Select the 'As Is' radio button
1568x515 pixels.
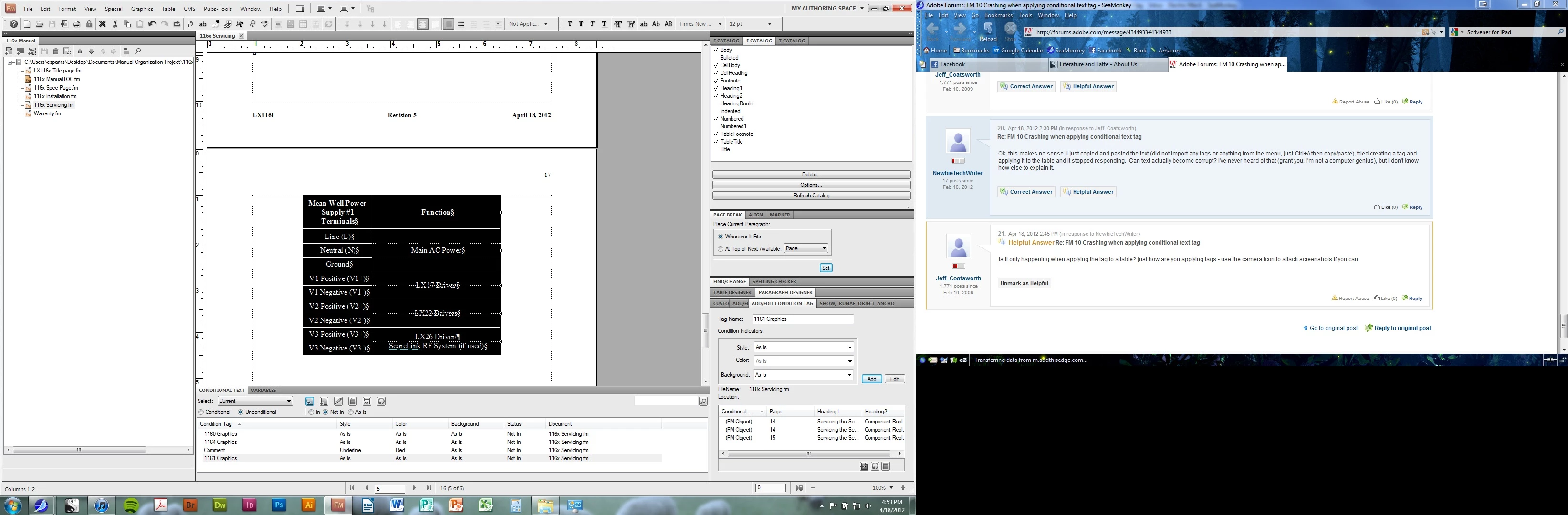click(351, 412)
